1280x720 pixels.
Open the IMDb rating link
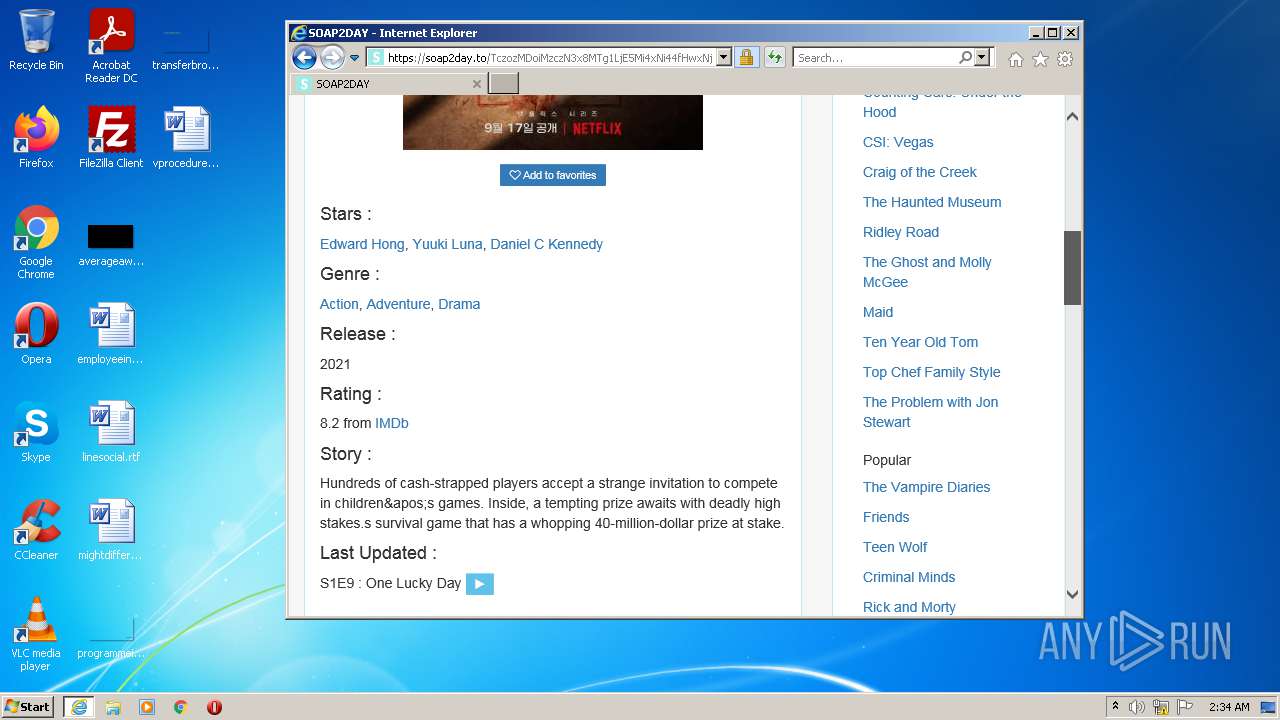tap(392, 423)
